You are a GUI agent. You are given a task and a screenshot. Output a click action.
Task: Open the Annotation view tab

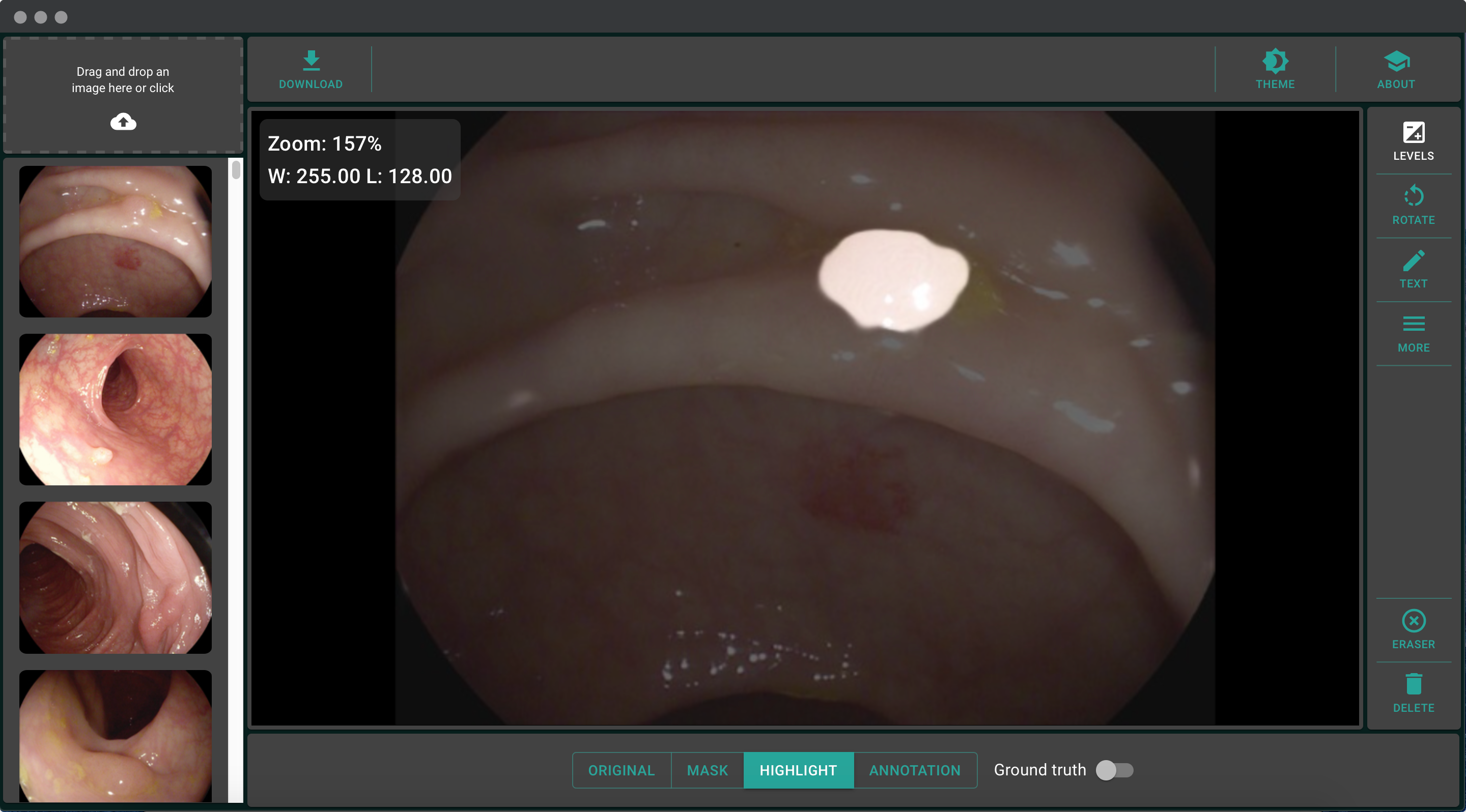[x=915, y=770]
